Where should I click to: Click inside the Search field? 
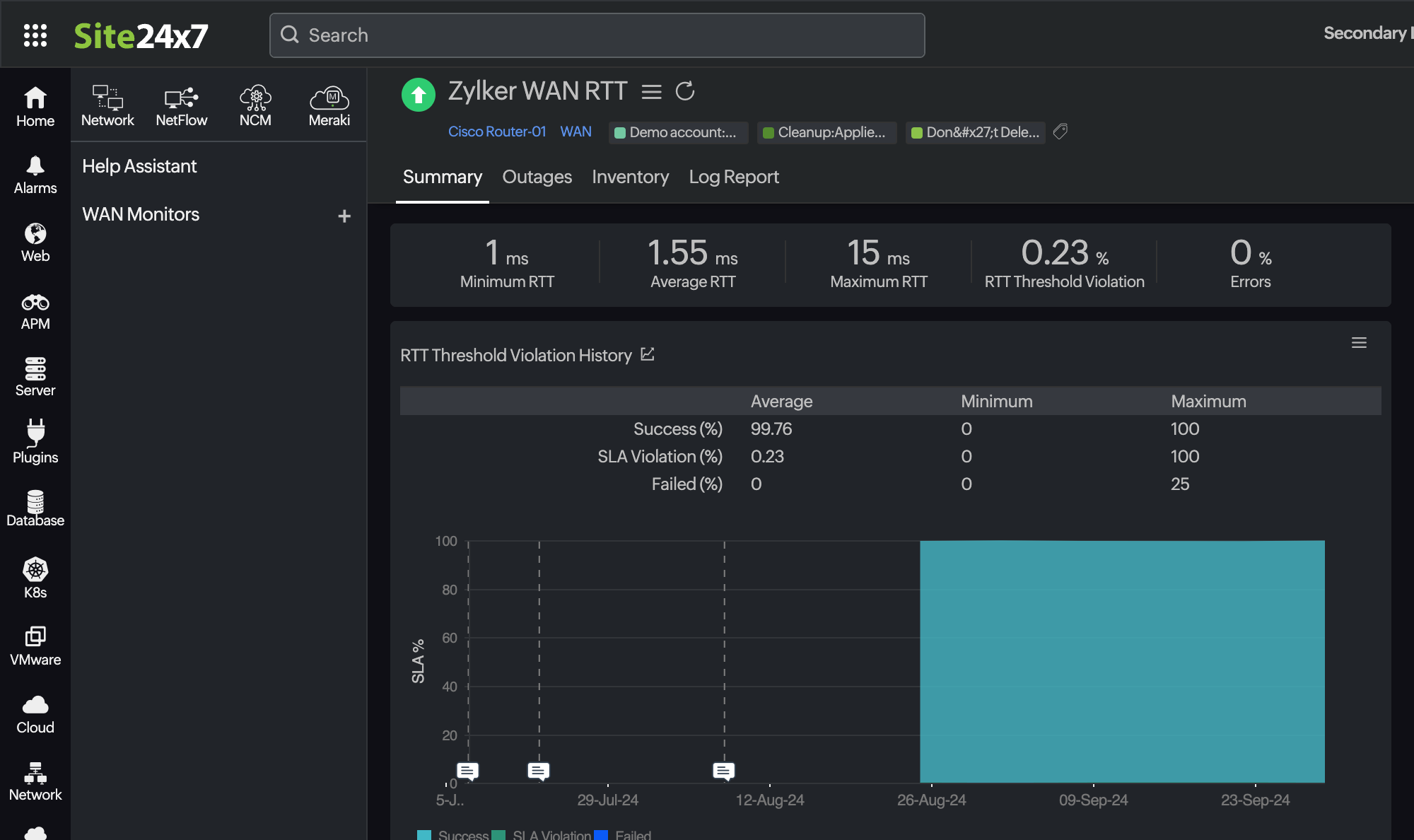[x=597, y=35]
